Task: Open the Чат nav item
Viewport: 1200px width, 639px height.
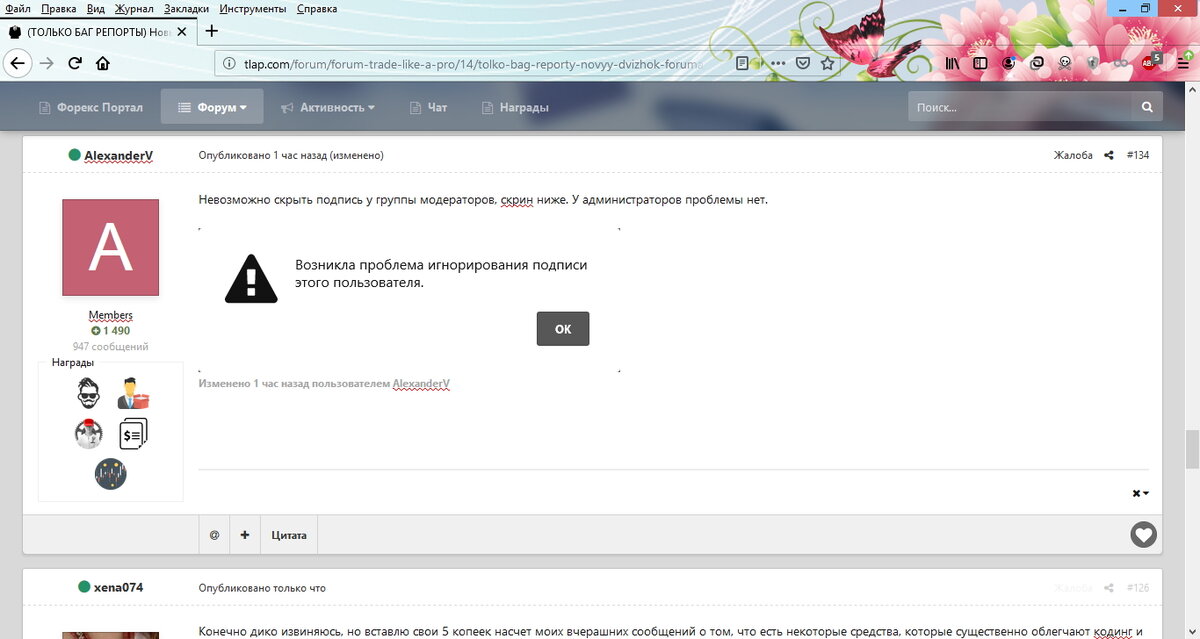Action: click(x=428, y=107)
